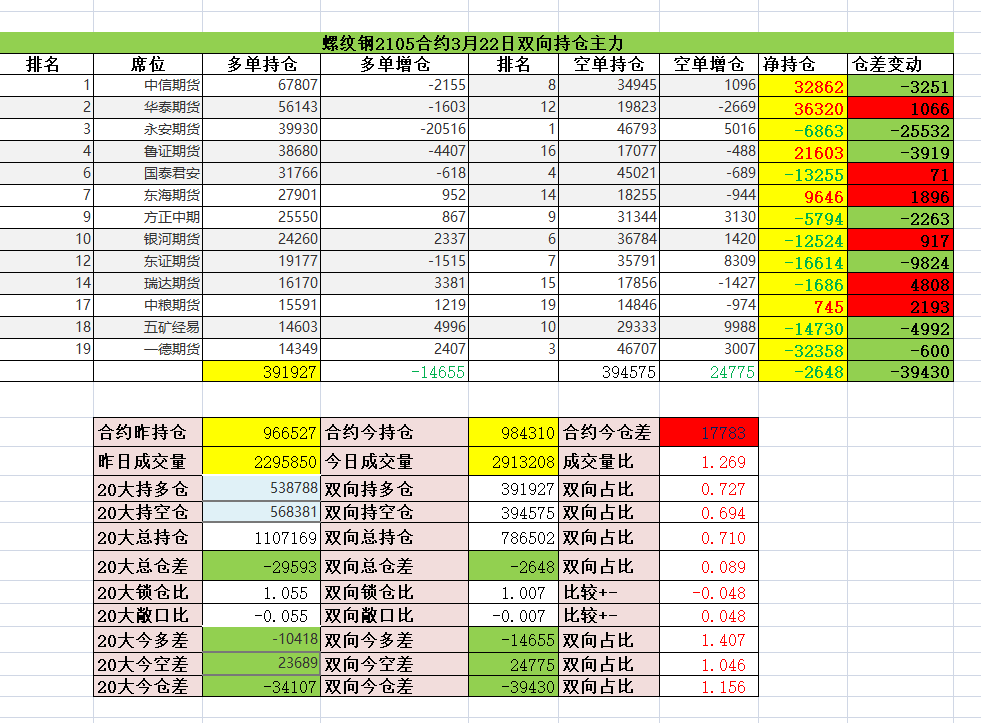The image size is (981, 723).
Task: Click the 合约昨持仓 label cell
Action: click(147, 433)
